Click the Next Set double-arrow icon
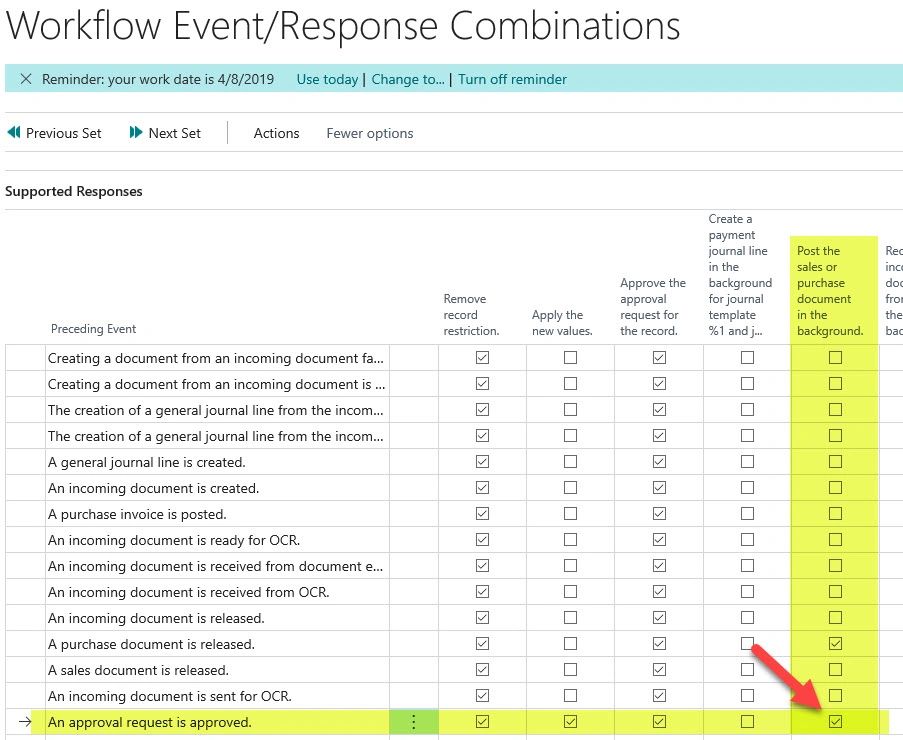This screenshot has height=740, width=903. 136,133
